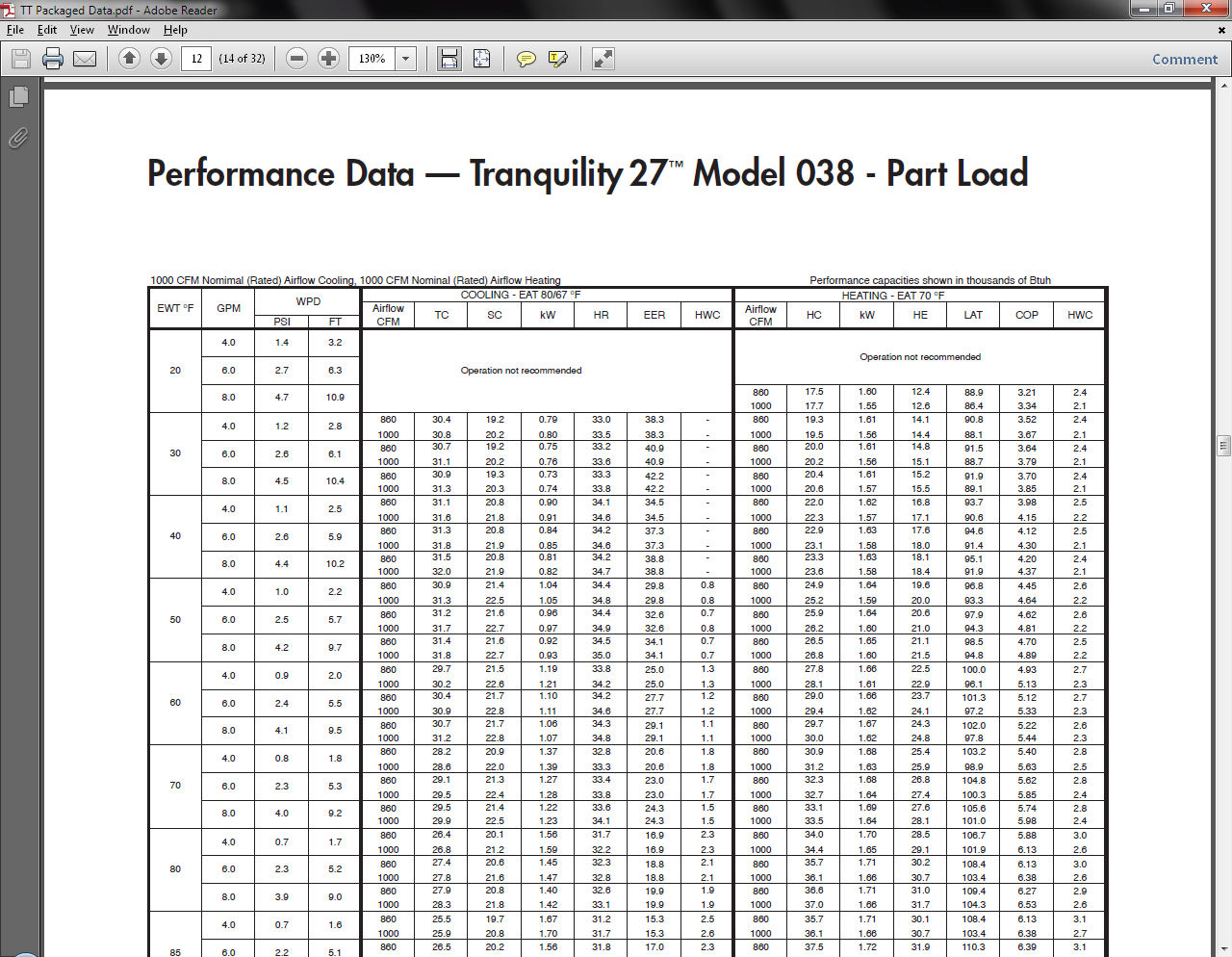1232x957 pixels.
Task: Click the zoom out minus button
Action: point(297,59)
